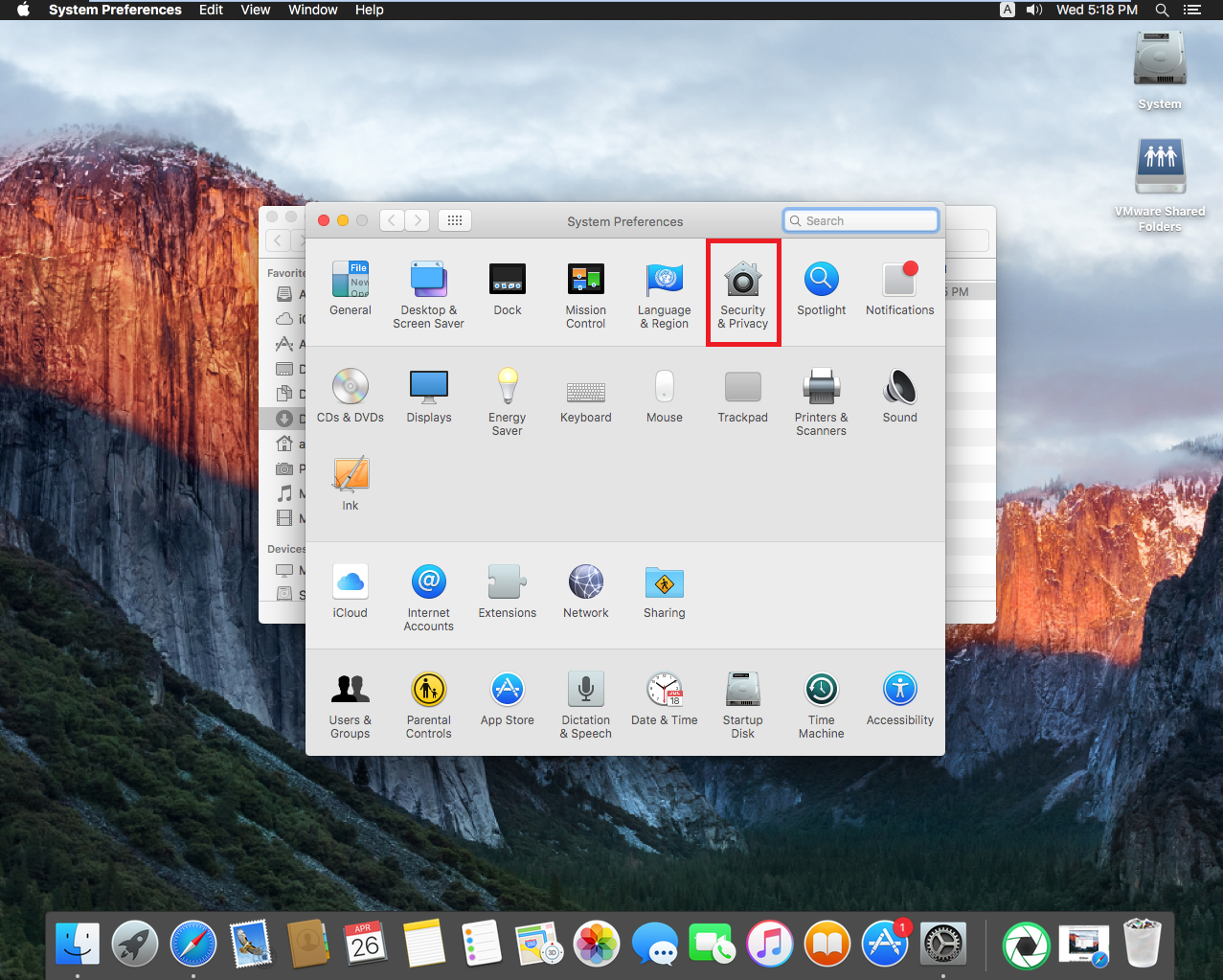Click the volume icon in menu bar
Screen dimensions: 1223x980
[x=1034, y=10]
